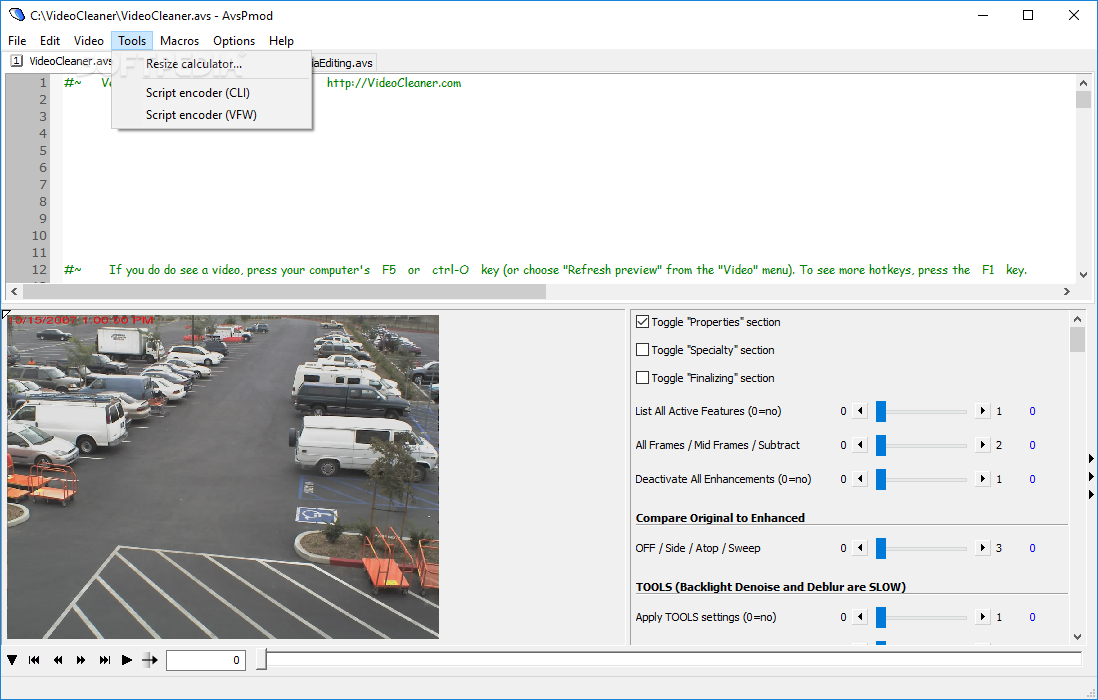Click the slider panel vertical scrollbar thumb
The height and width of the screenshot is (700, 1098).
coord(1077,340)
